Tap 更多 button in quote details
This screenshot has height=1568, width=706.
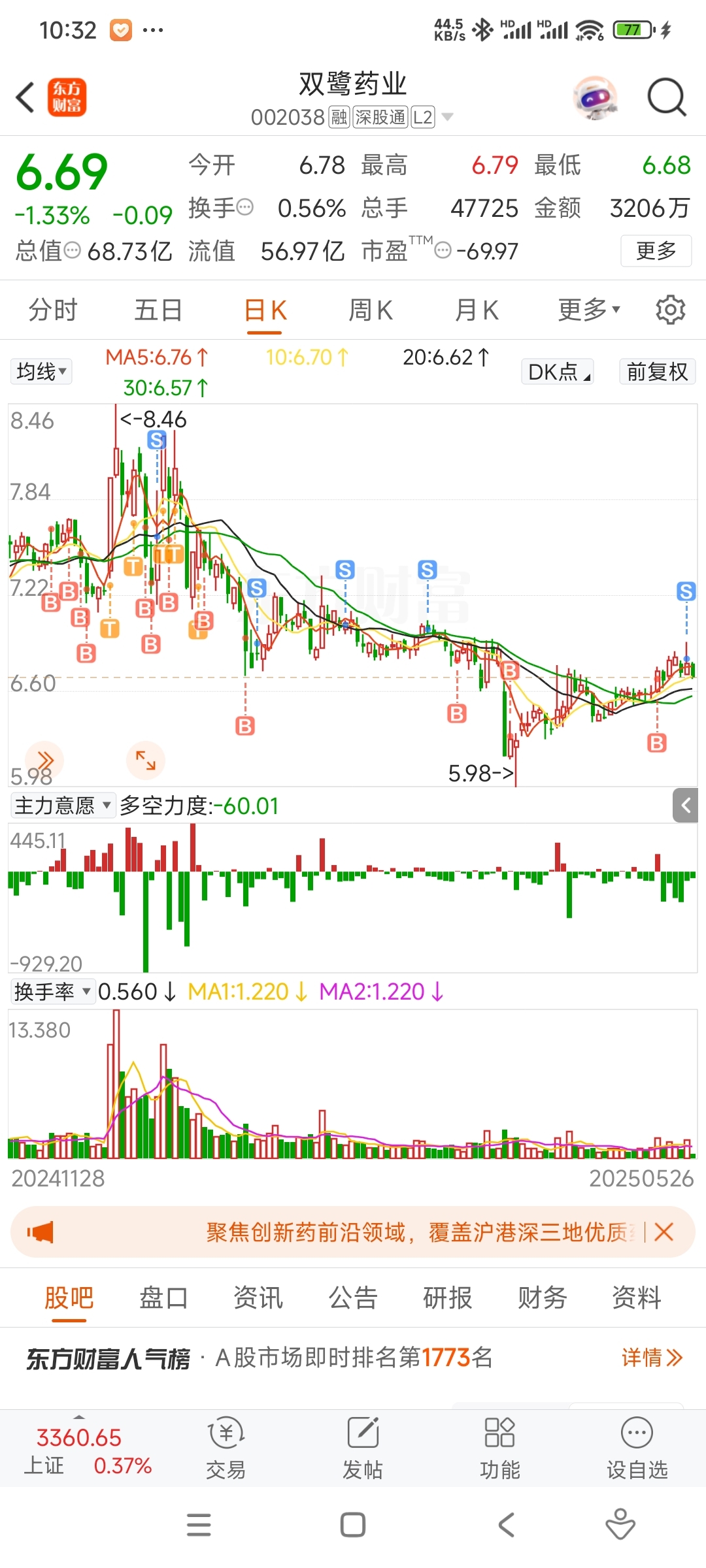coord(656,251)
